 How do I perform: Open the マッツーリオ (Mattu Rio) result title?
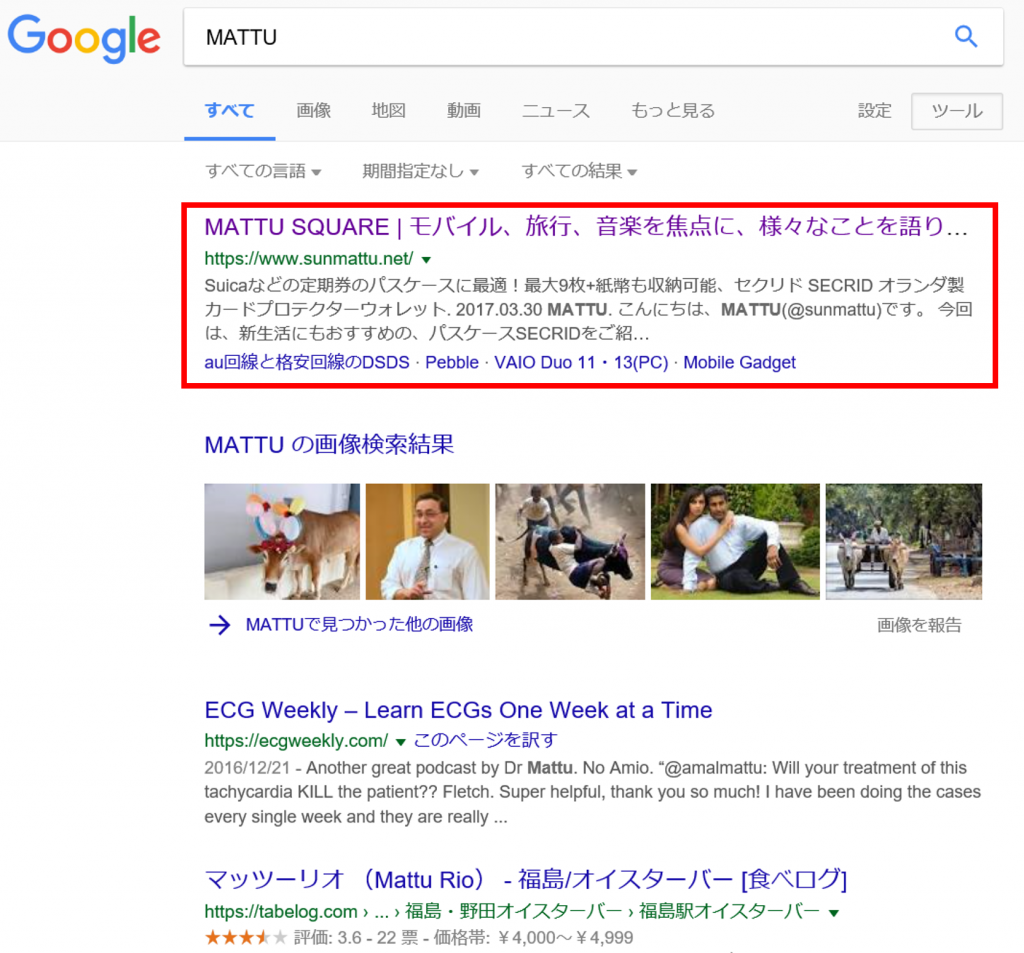click(526, 880)
